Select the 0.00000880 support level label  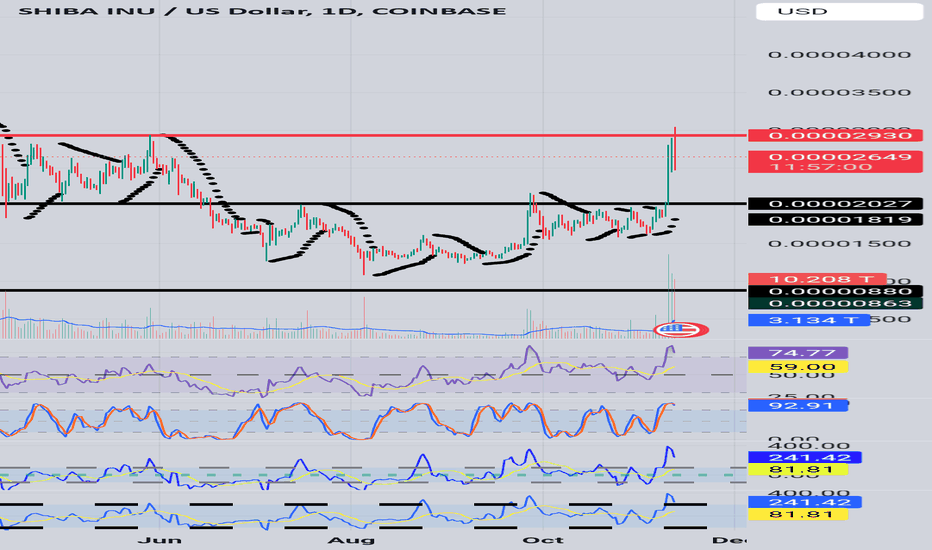pos(835,291)
